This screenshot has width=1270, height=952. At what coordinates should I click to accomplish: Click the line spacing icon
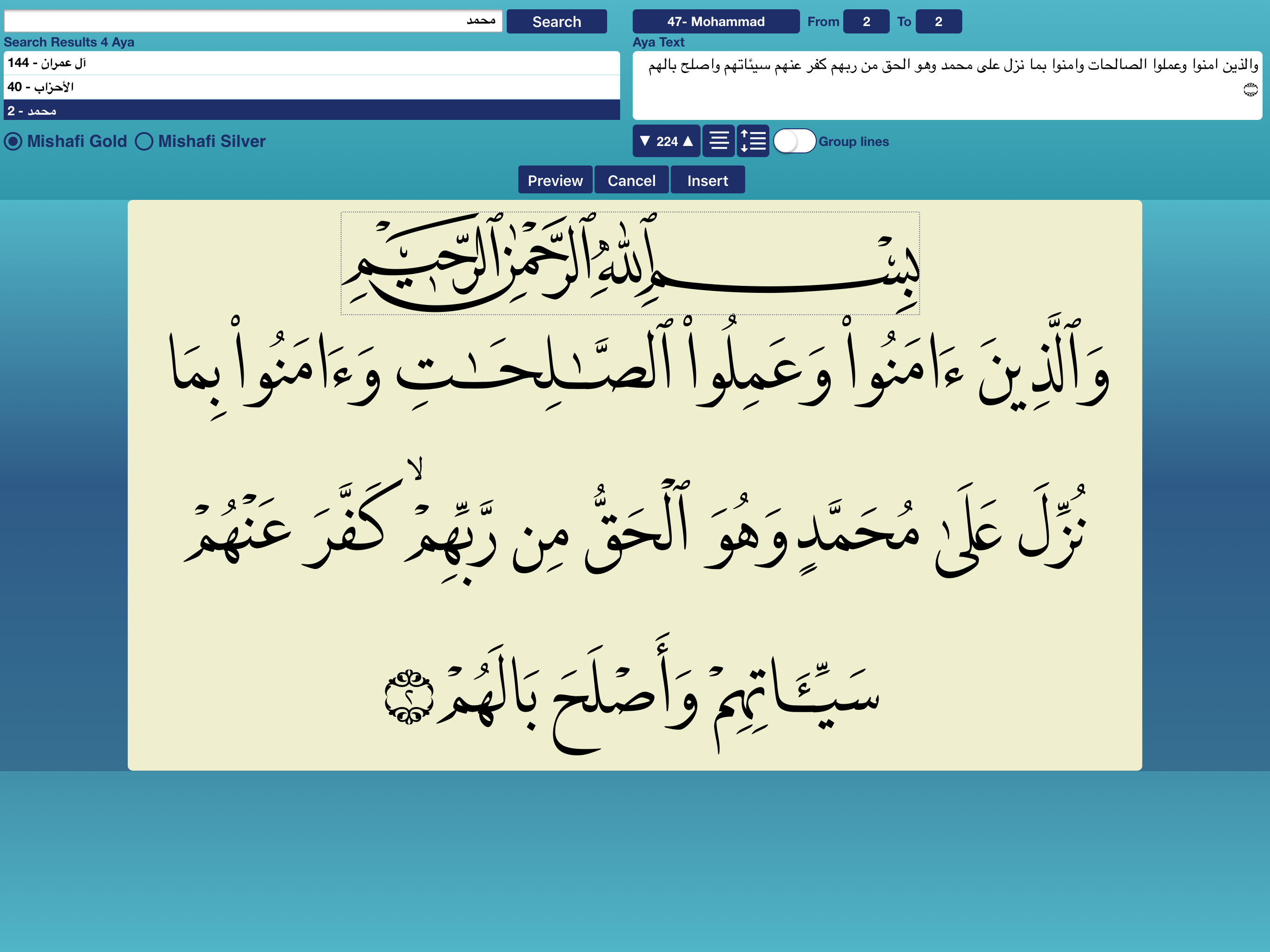click(753, 141)
